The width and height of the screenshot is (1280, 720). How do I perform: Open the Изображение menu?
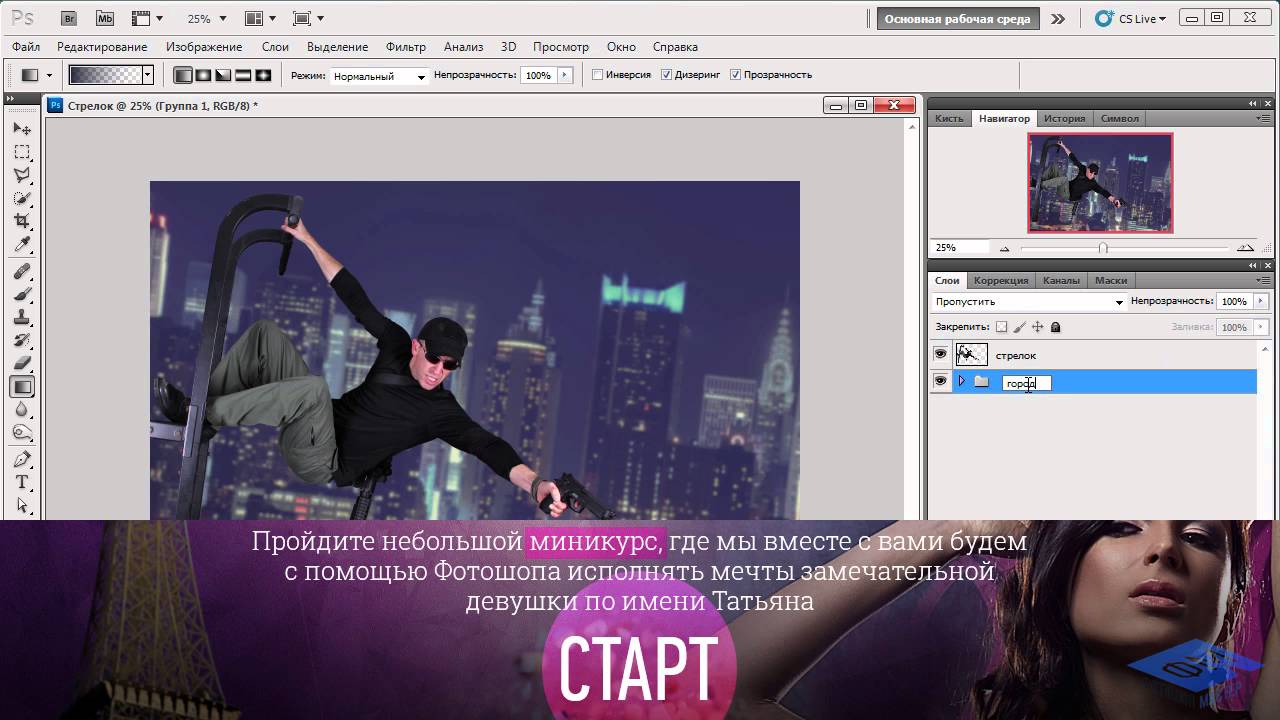[x=204, y=47]
